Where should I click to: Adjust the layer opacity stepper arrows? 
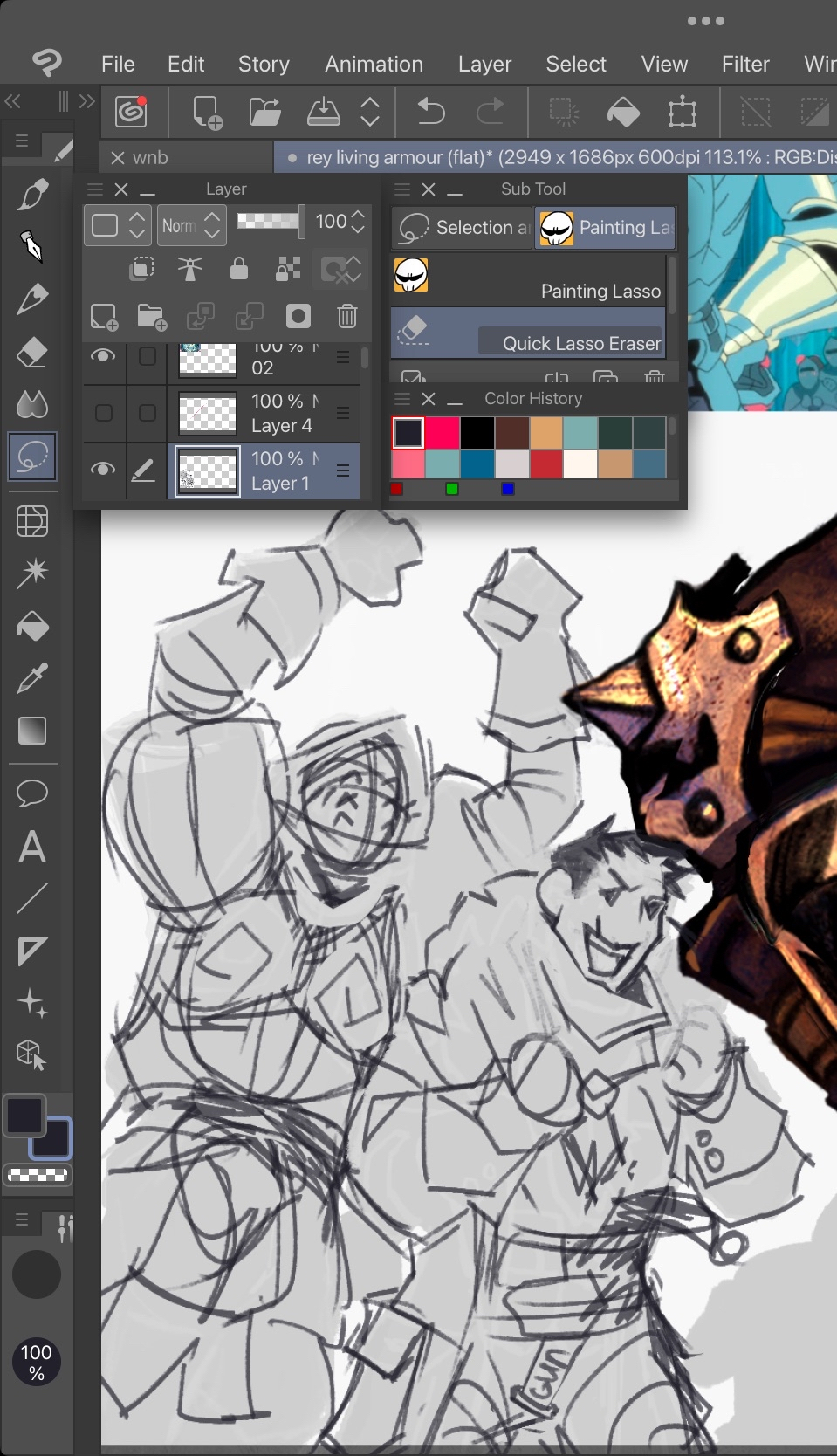(x=358, y=223)
